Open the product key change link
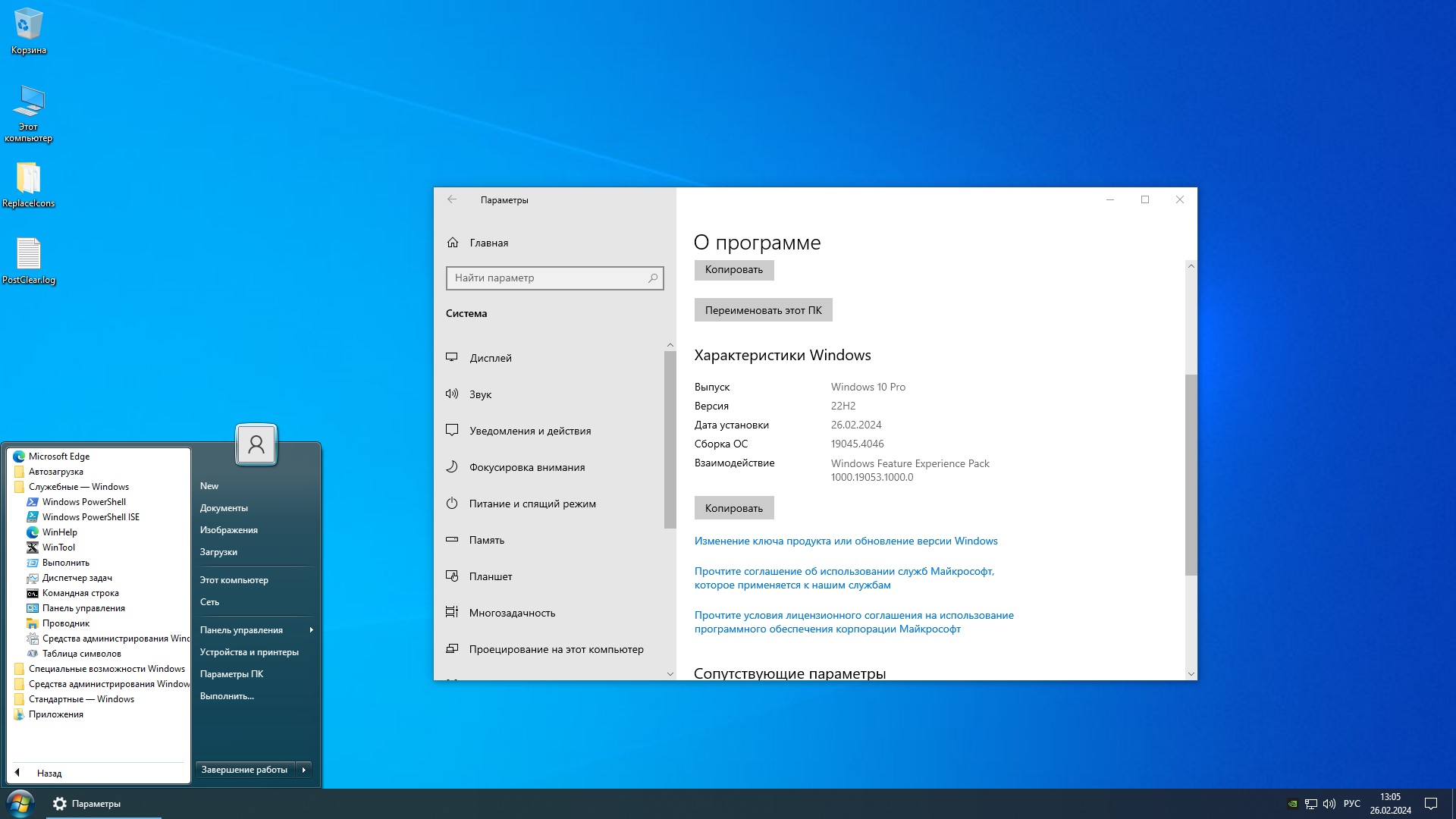The image size is (1456, 819). [x=846, y=541]
